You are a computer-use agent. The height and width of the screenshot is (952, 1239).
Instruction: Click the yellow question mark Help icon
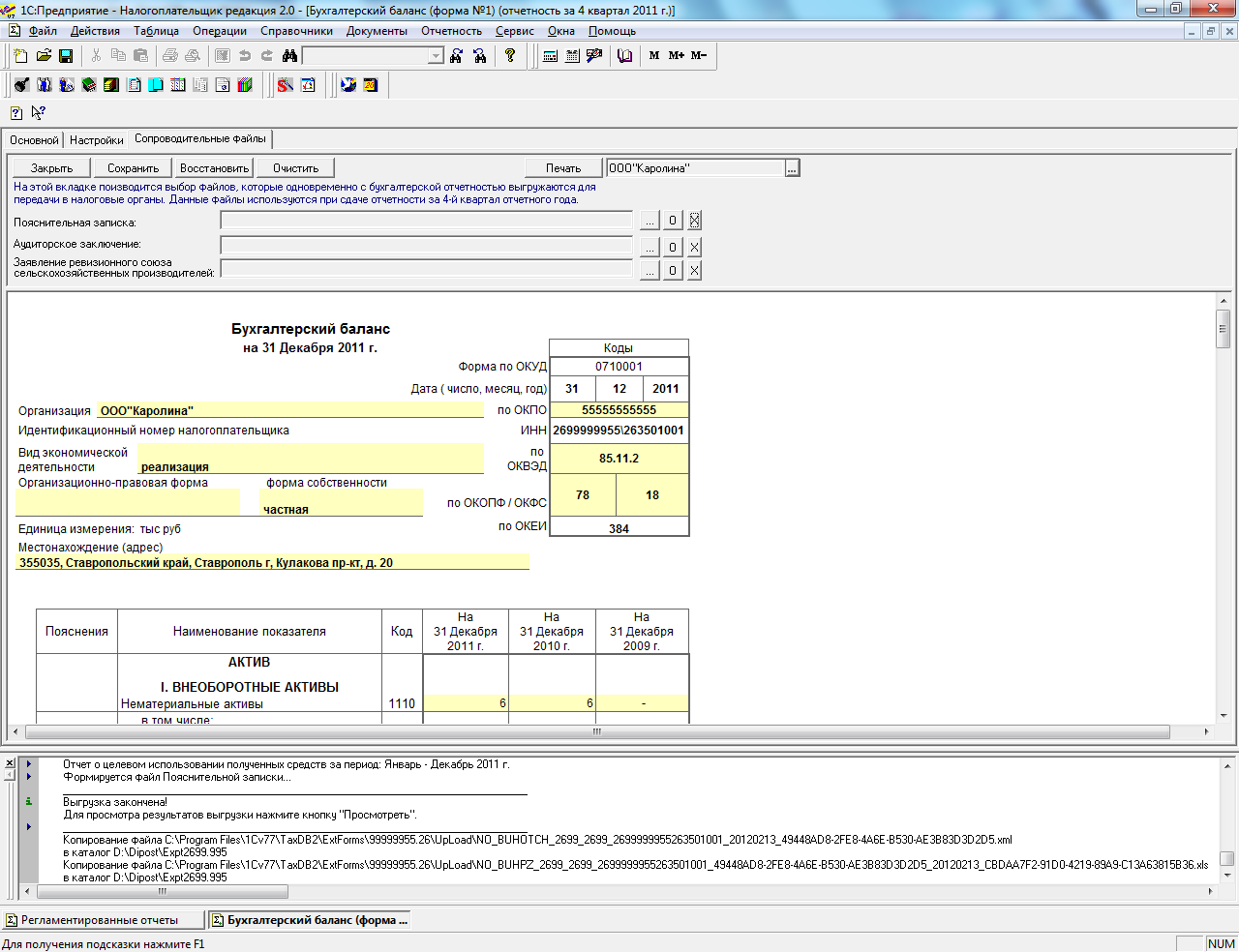510,56
